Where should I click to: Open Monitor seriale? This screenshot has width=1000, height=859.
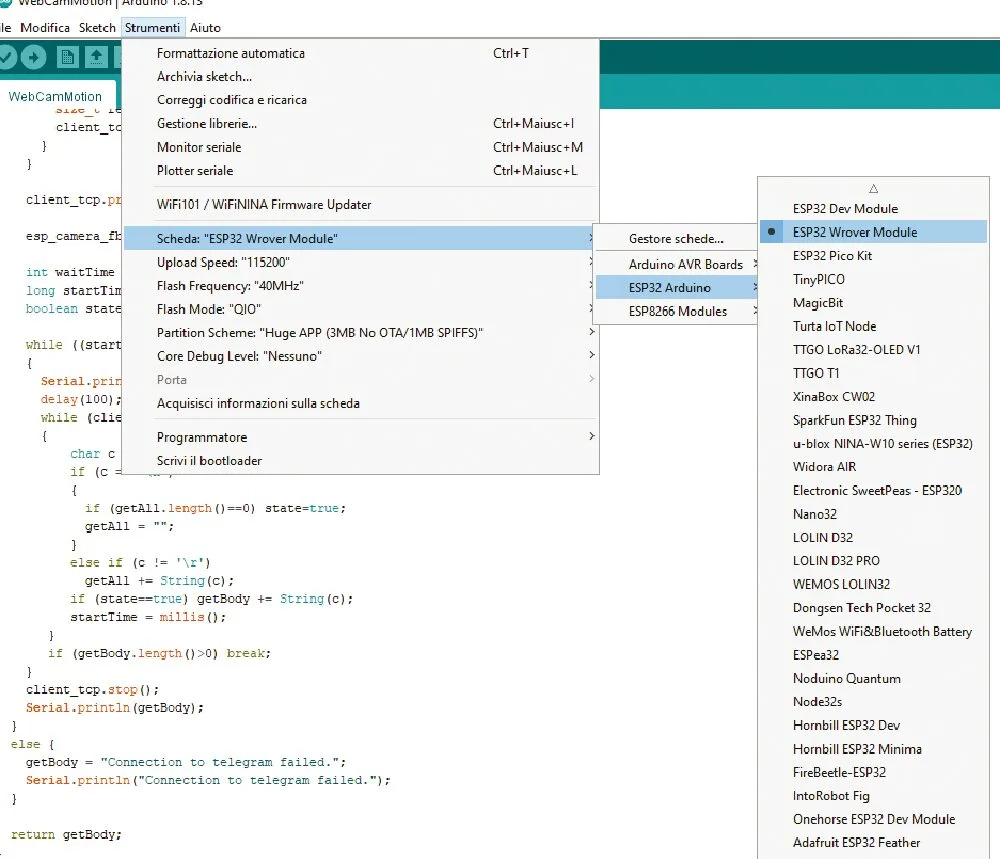(x=361, y=147)
